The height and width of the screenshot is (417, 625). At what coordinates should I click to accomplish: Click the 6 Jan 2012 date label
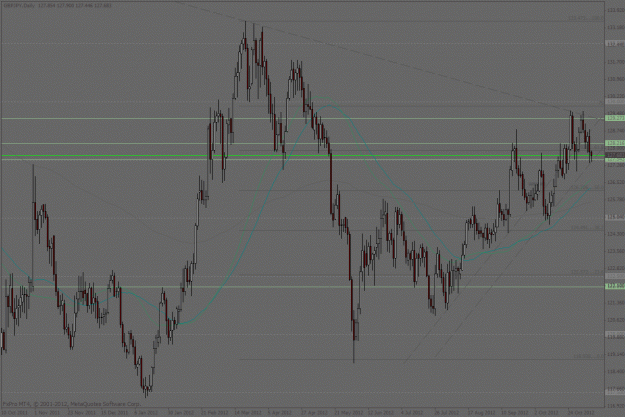coord(148,413)
